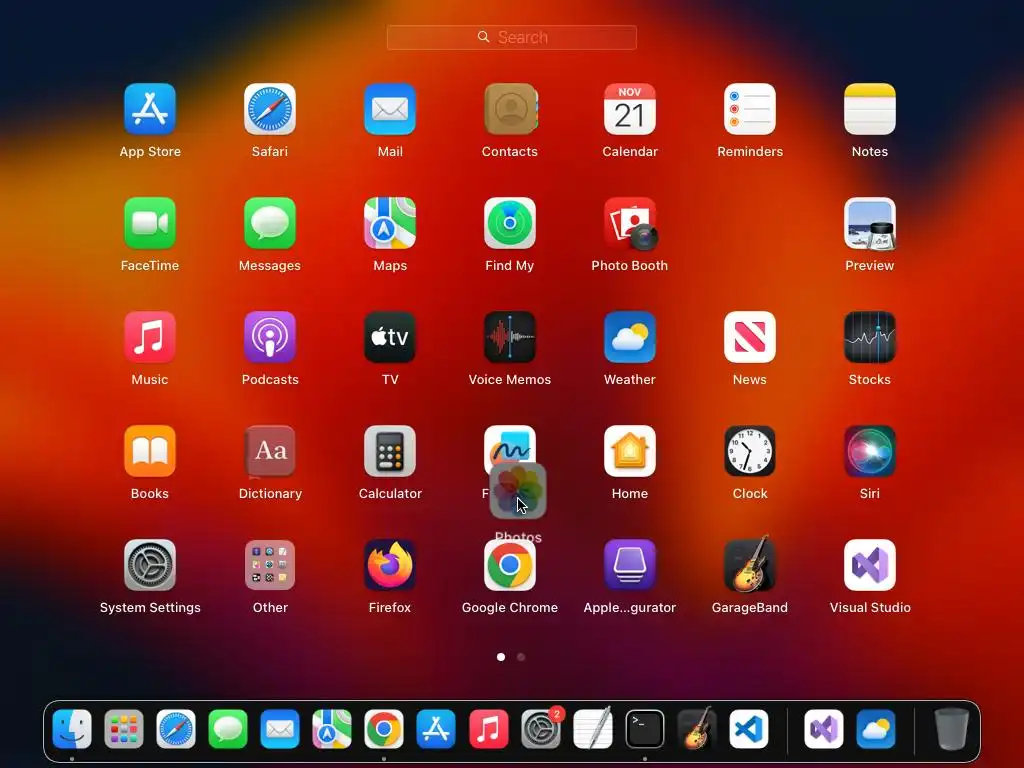
Task: Open Maps in the Launchpad grid
Action: [390, 223]
